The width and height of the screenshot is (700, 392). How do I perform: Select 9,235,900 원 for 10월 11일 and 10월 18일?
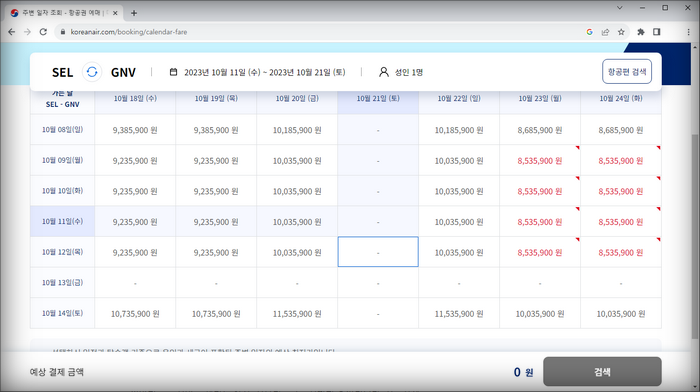click(135, 222)
